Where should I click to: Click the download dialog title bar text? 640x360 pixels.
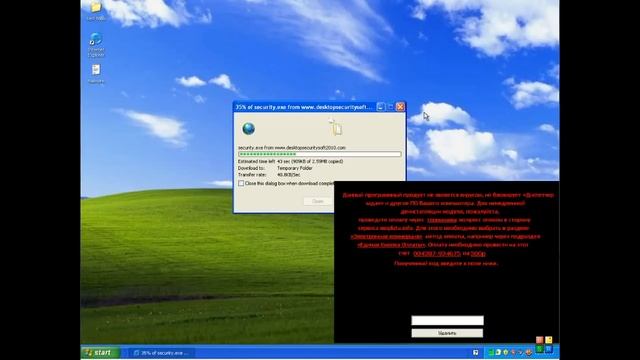pyautogui.click(x=303, y=107)
